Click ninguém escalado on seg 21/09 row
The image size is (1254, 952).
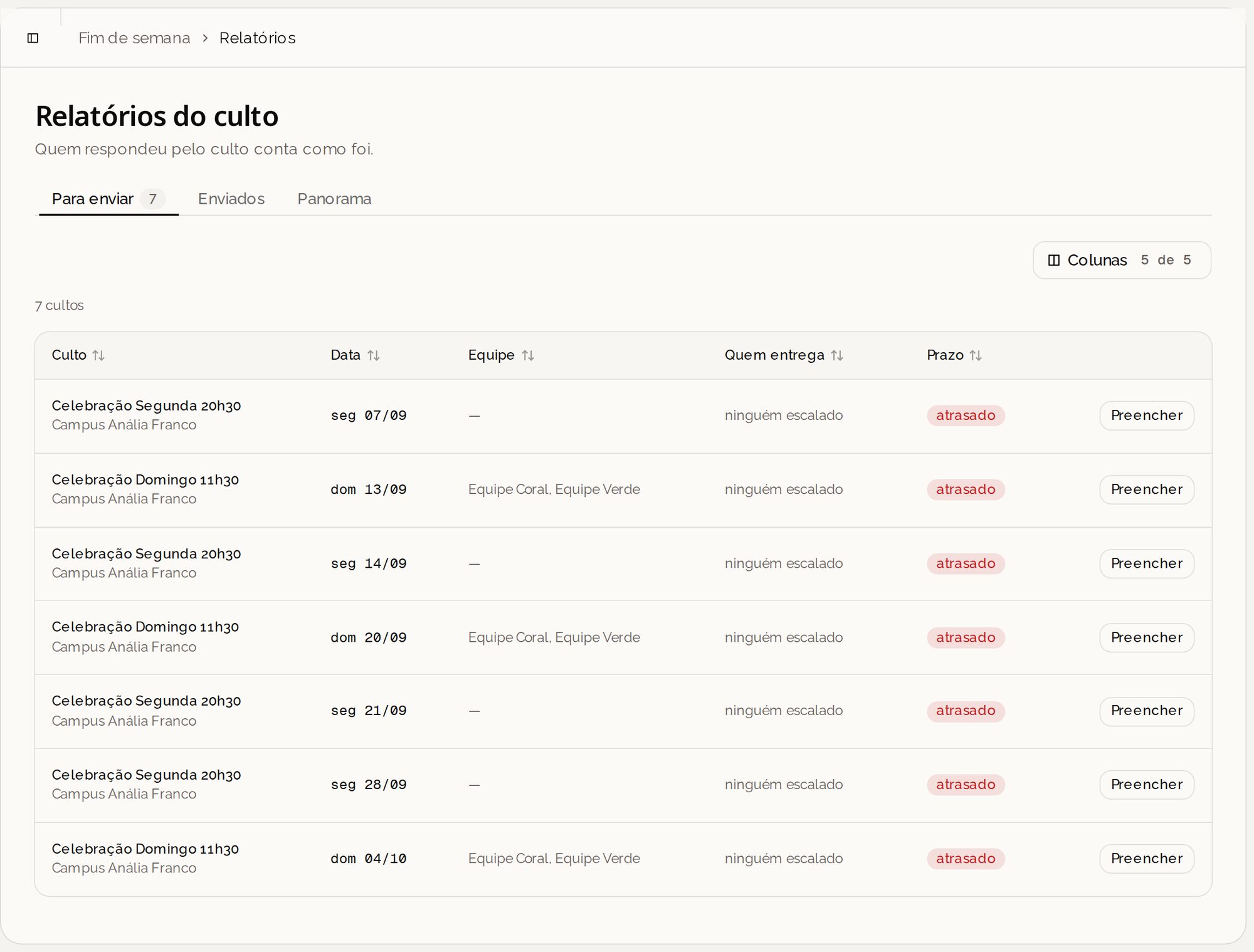784,711
